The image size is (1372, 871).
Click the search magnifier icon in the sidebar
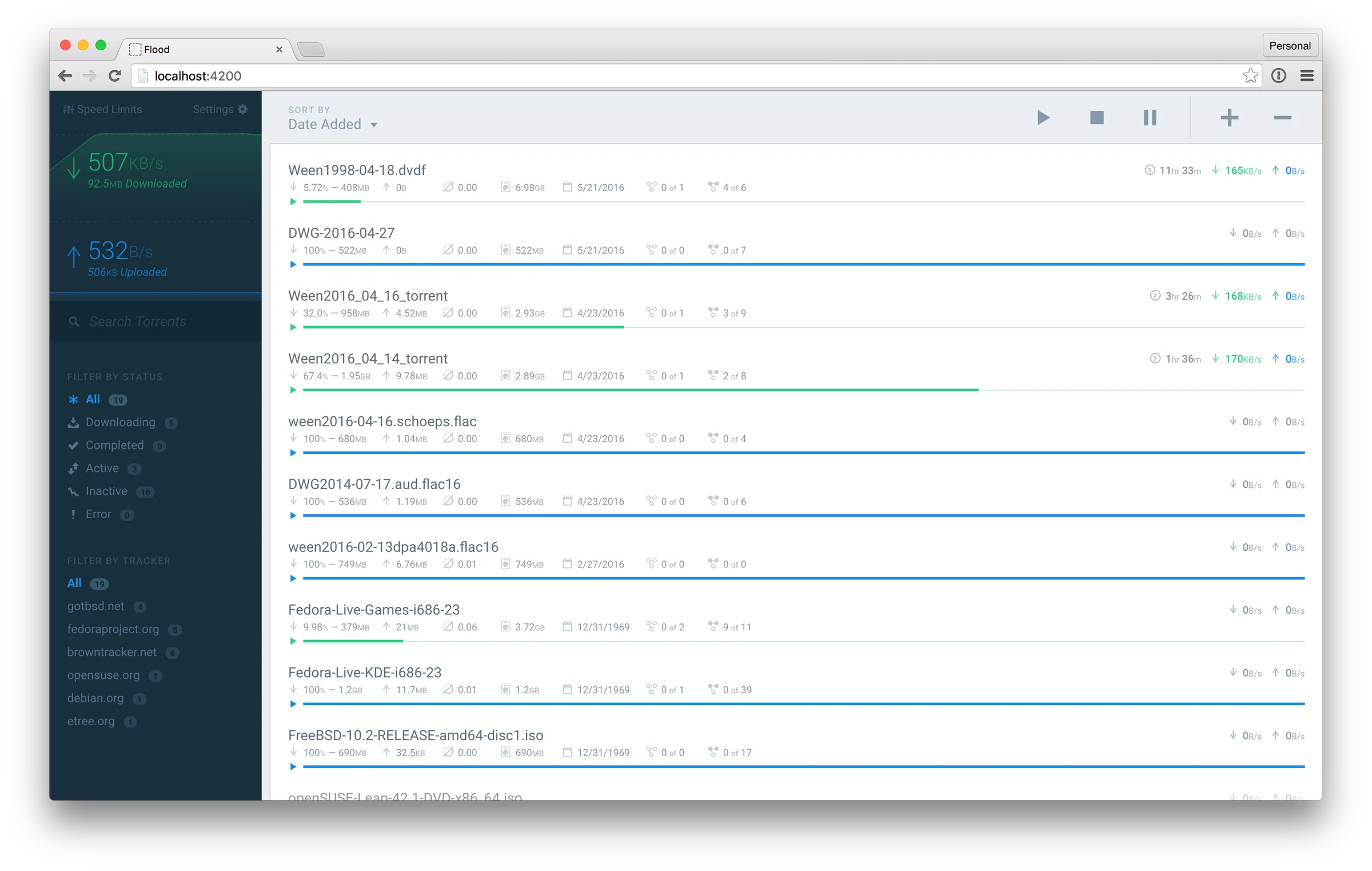pos(74,321)
